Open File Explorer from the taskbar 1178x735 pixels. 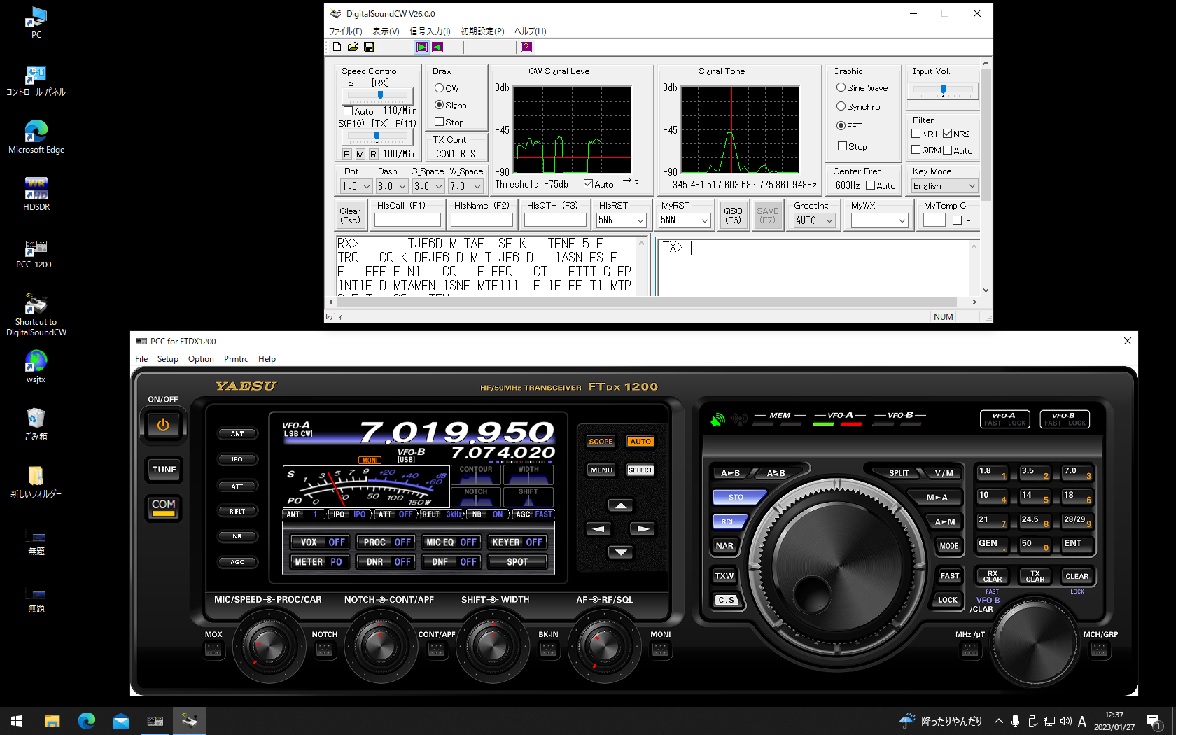click(x=52, y=721)
